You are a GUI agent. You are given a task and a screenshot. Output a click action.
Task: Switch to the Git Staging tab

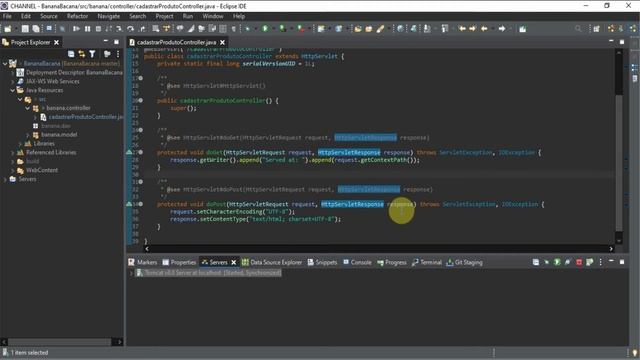[464, 262]
